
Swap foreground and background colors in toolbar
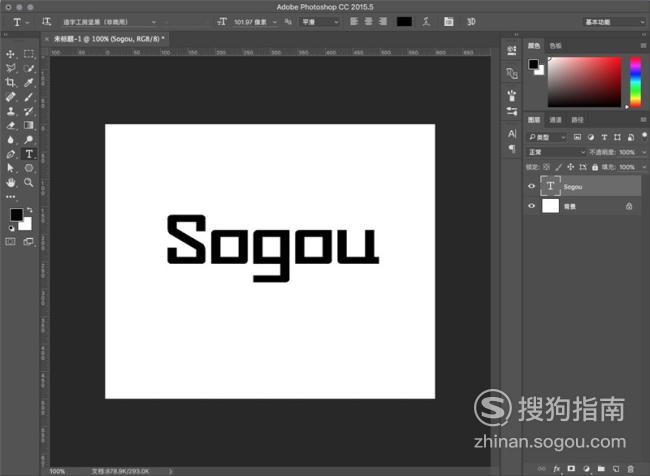29,210
